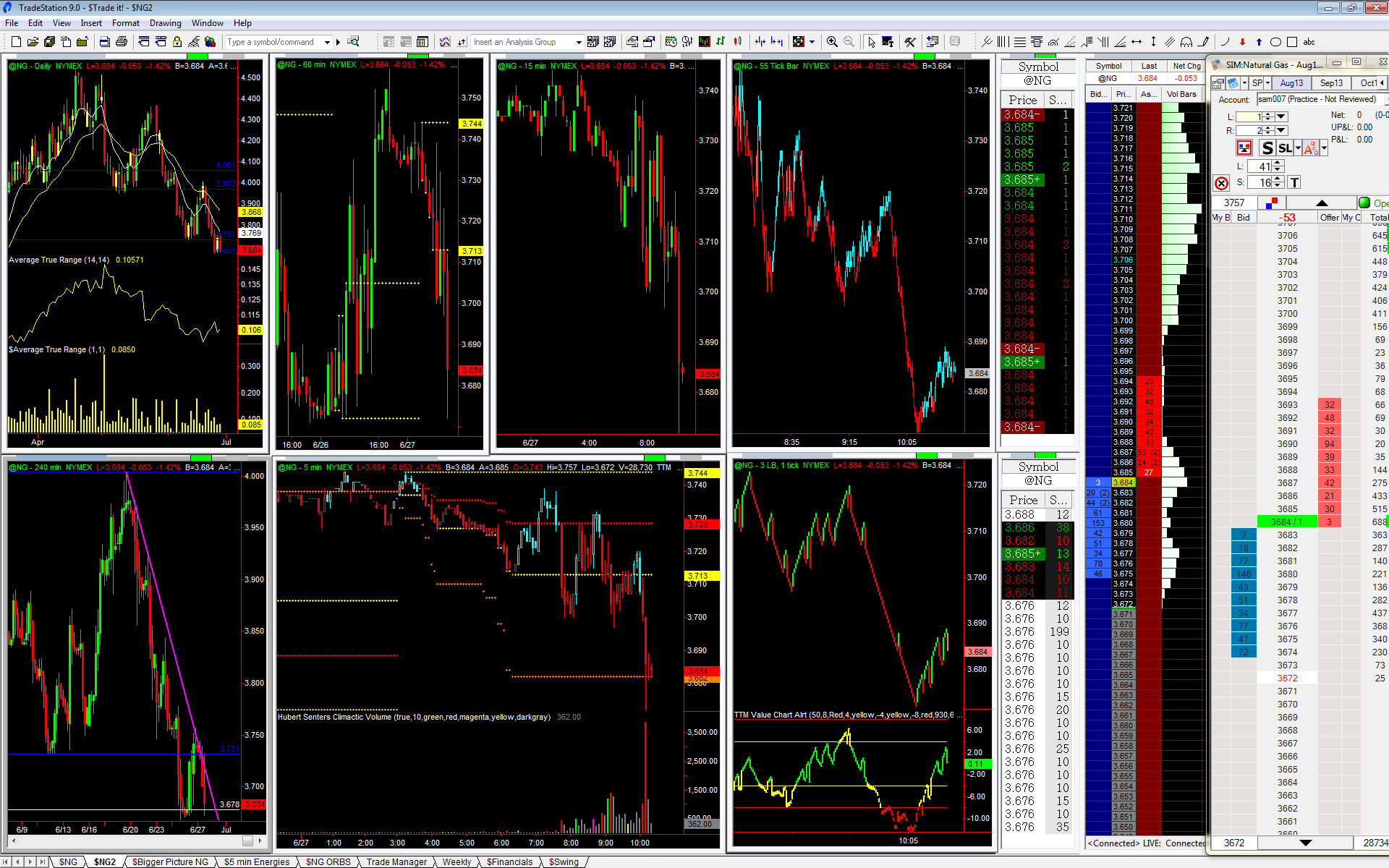Select the abc text drawing tool
The width and height of the screenshot is (1389, 868).
pyautogui.click(x=1309, y=42)
